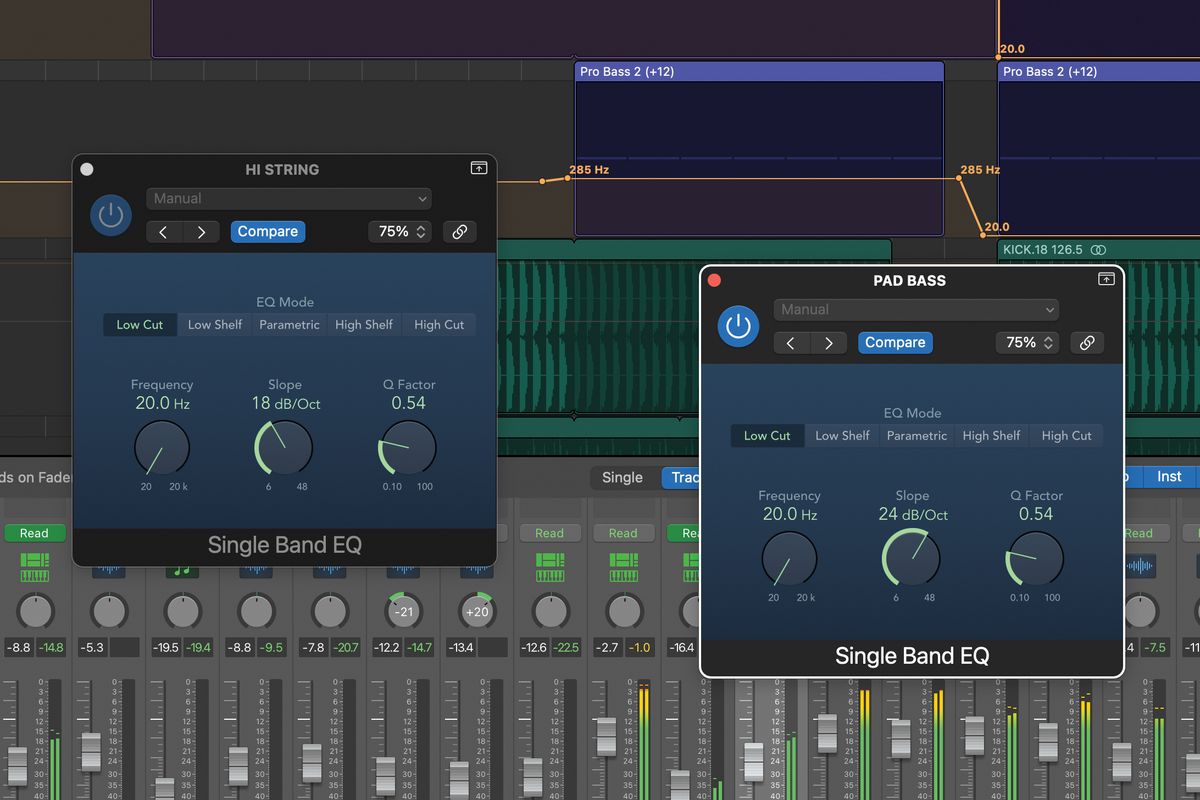
Task: Open the Manual preset dropdown in PAD BASS
Action: pos(915,309)
